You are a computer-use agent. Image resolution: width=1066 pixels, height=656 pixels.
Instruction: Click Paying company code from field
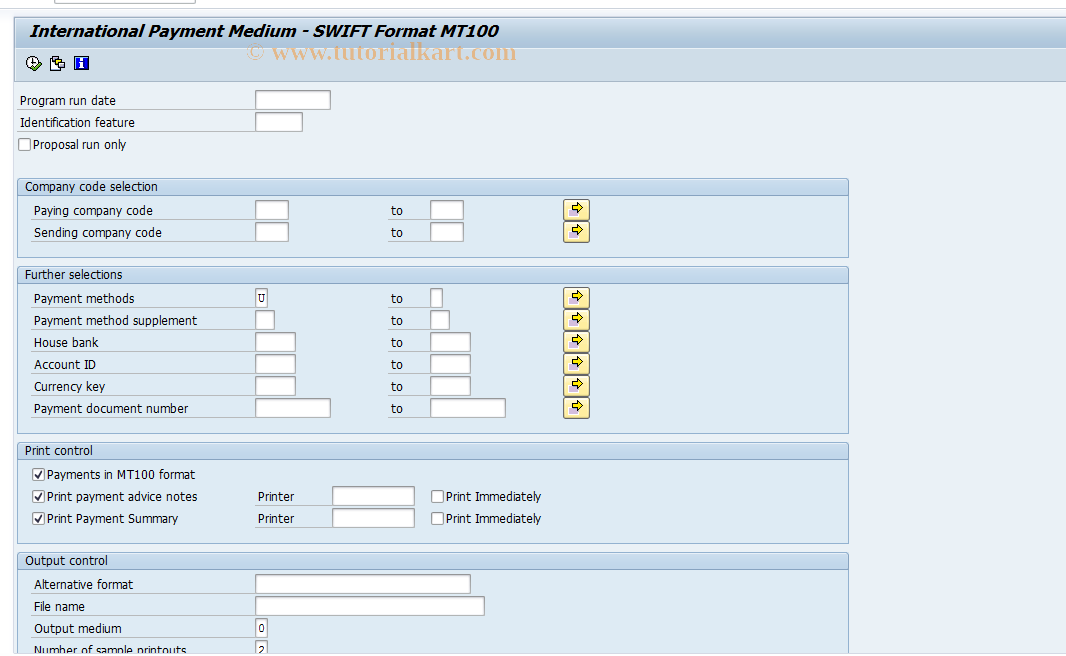[x=272, y=210]
